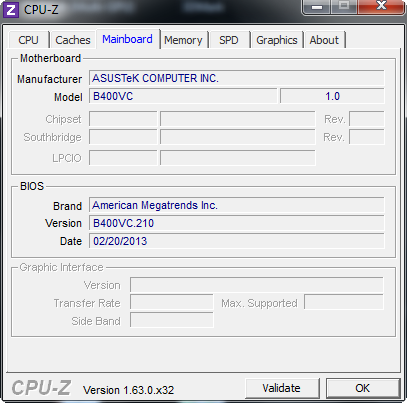Switch to the CPU tab
This screenshot has height=403, width=407.
pyautogui.click(x=28, y=40)
